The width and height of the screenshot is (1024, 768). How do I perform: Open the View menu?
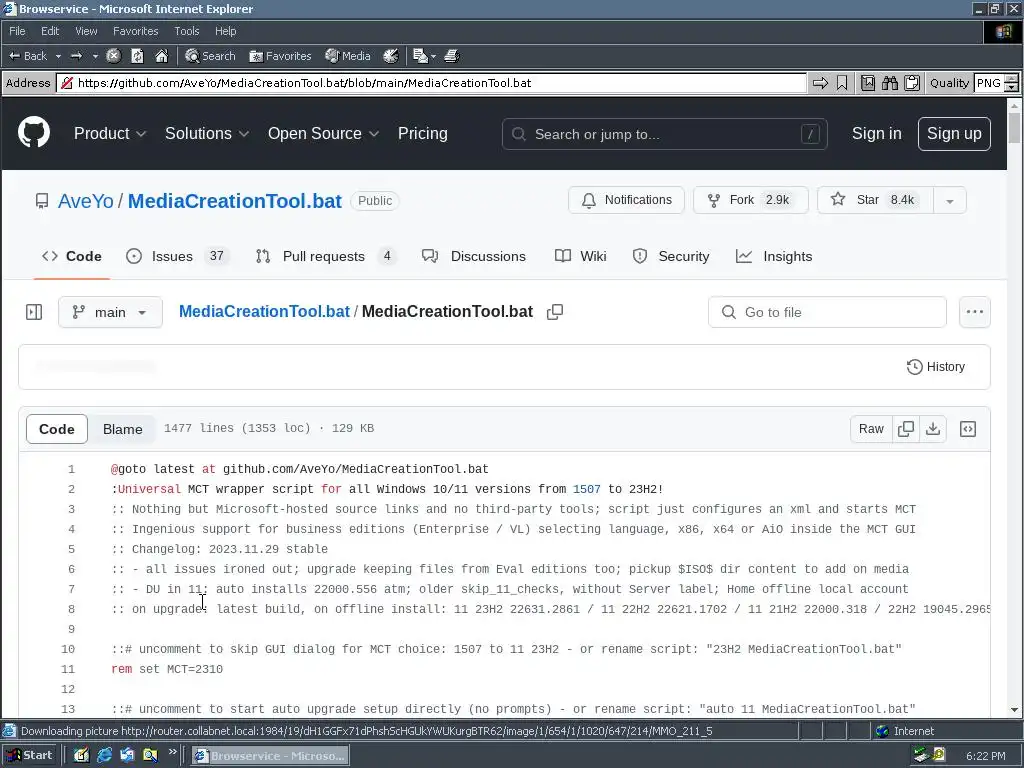tap(86, 31)
